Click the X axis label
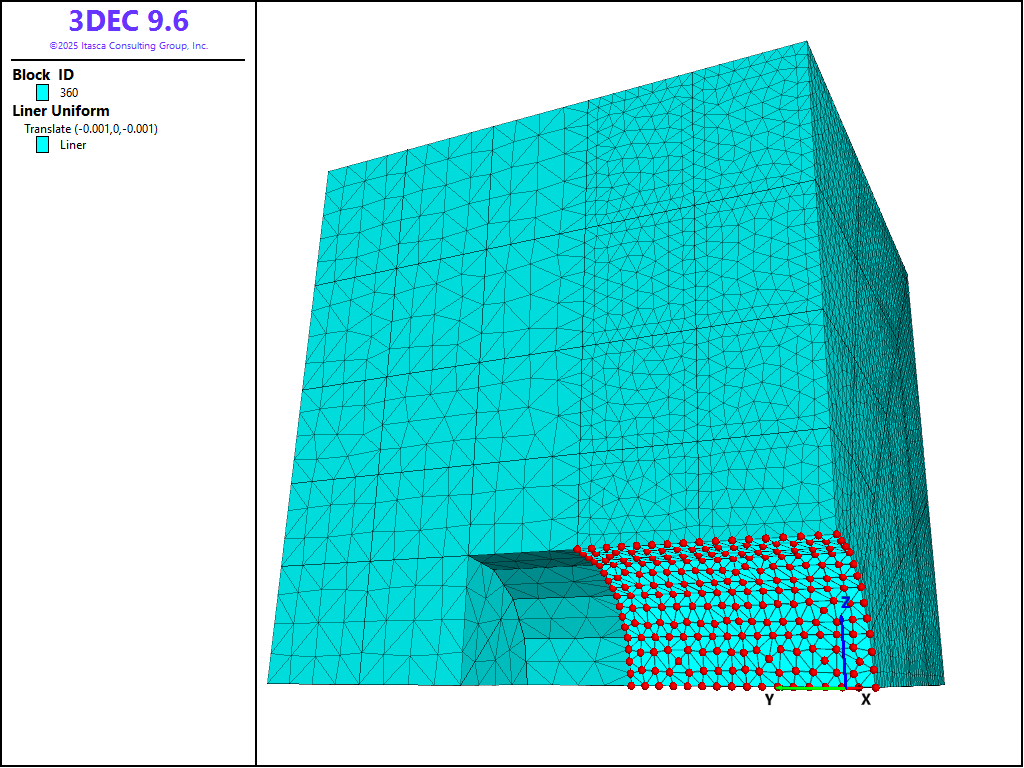The image size is (1024, 768). 866,700
